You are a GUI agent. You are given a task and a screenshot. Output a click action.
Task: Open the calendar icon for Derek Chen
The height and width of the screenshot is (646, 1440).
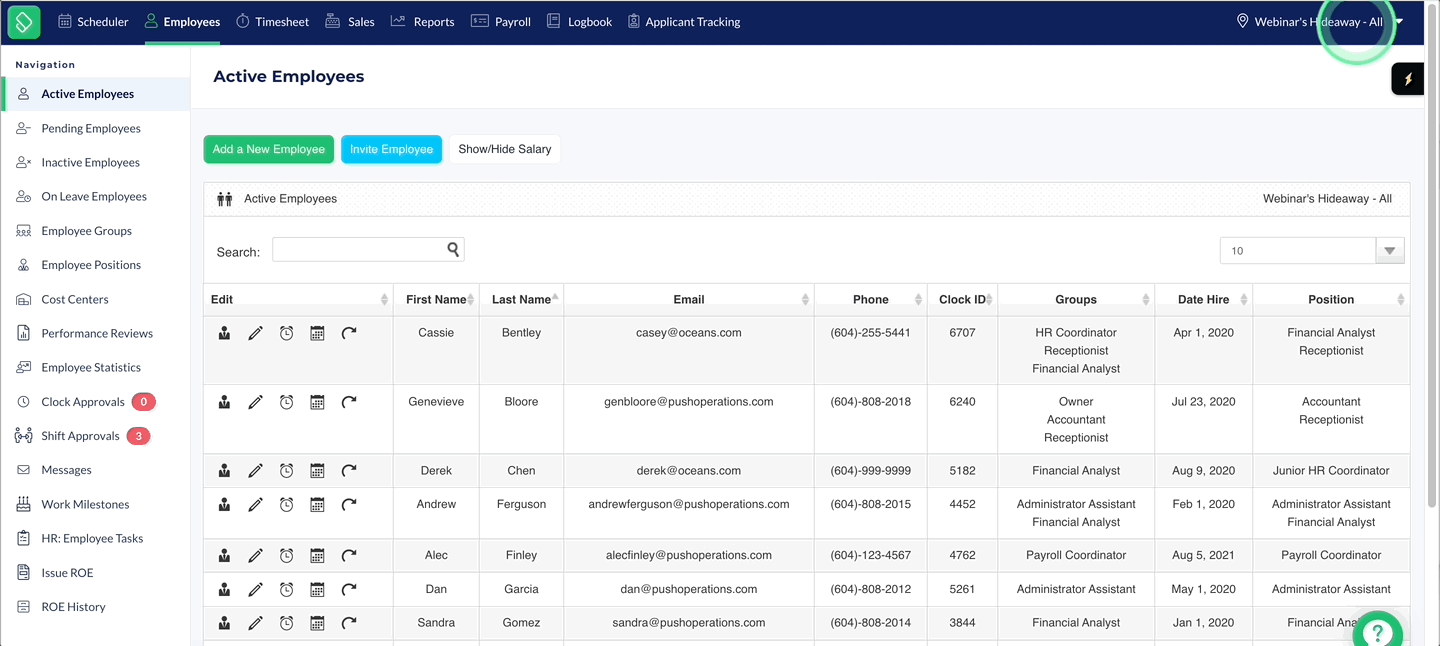coord(317,471)
